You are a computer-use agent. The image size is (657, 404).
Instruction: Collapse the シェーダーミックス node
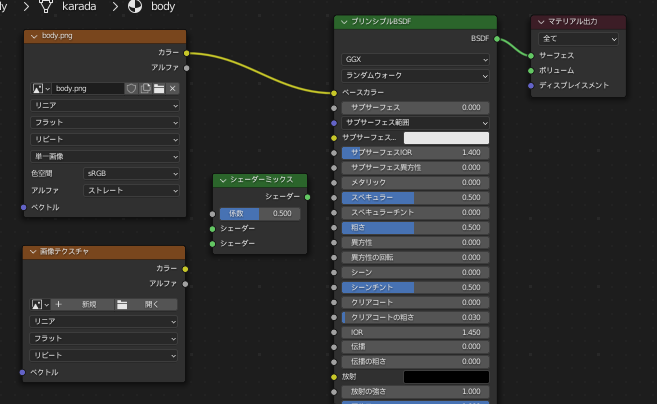tap(223, 180)
